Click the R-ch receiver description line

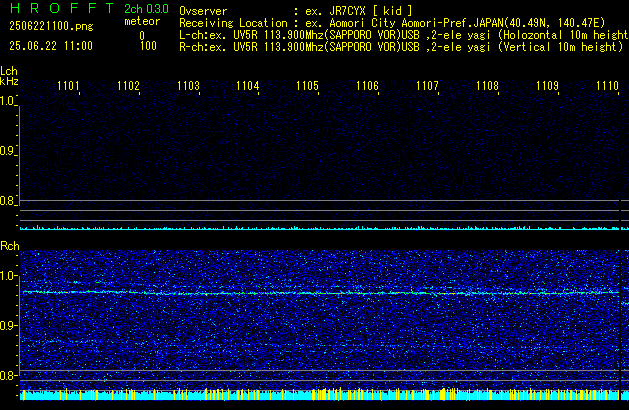401,47
